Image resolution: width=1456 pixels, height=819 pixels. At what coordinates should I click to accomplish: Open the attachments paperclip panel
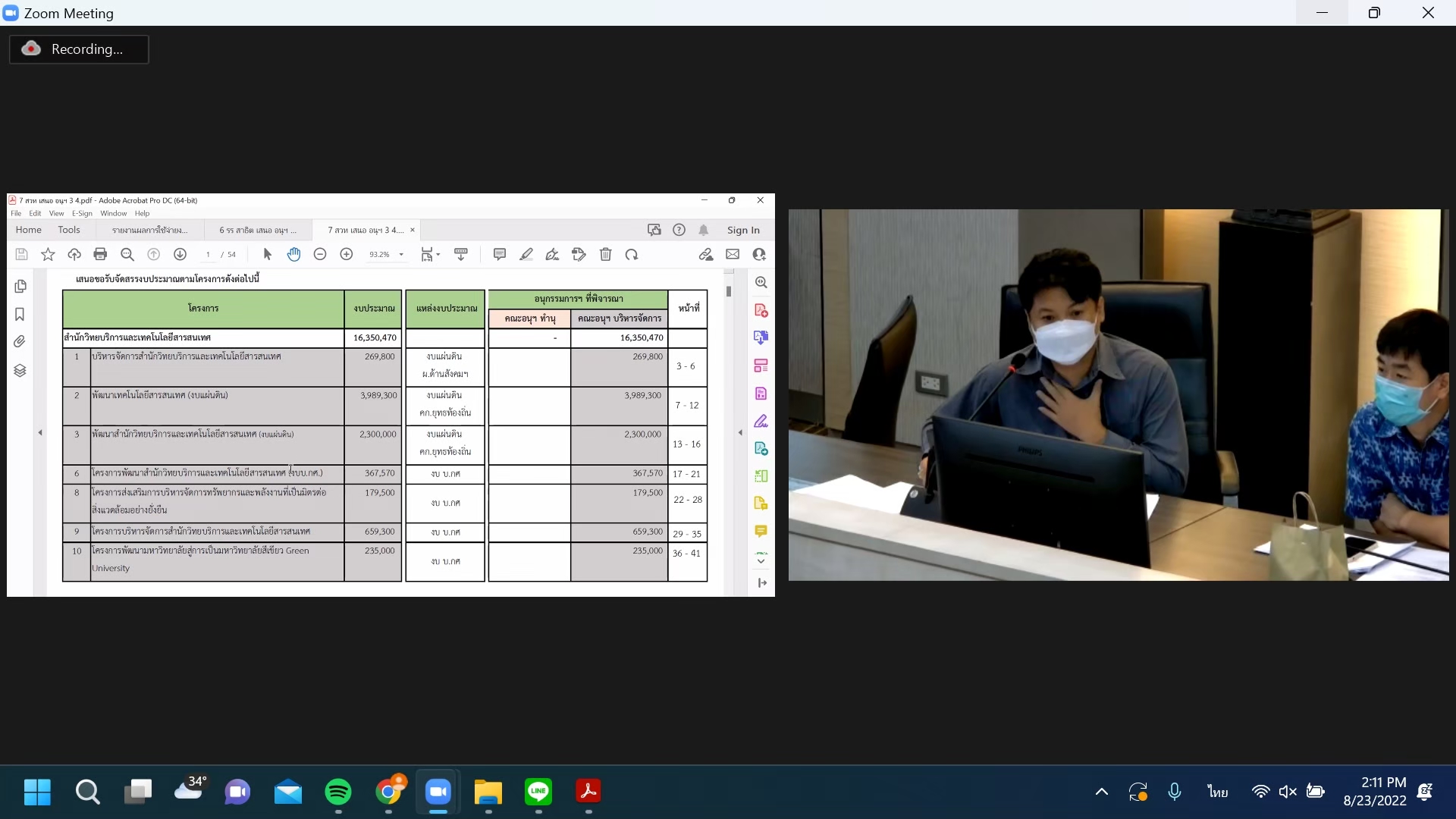click(x=20, y=342)
